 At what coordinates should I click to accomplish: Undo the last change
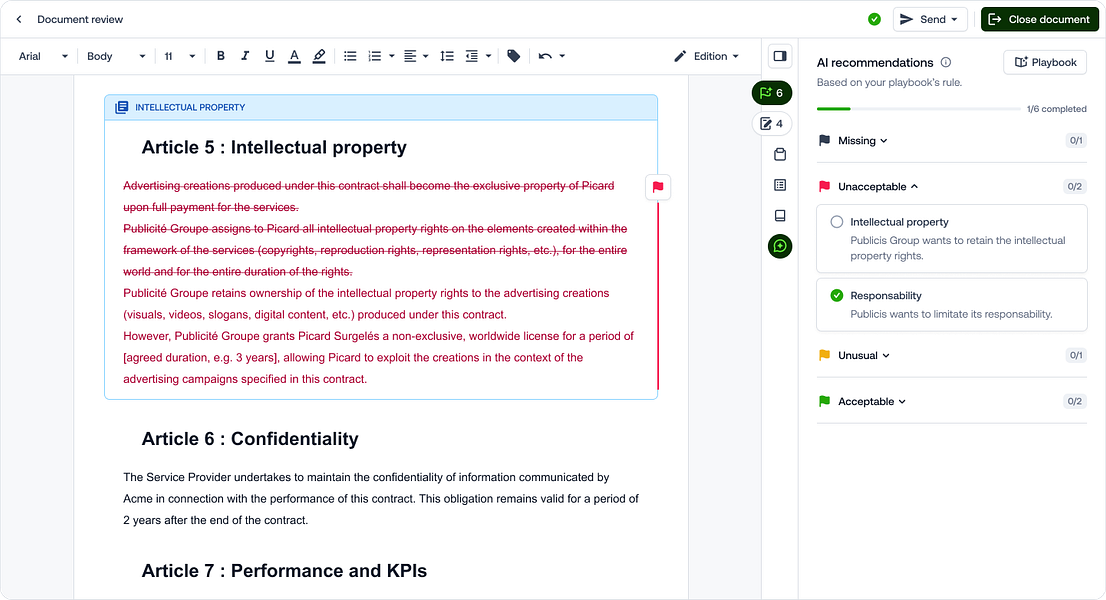(x=545, y=56)
